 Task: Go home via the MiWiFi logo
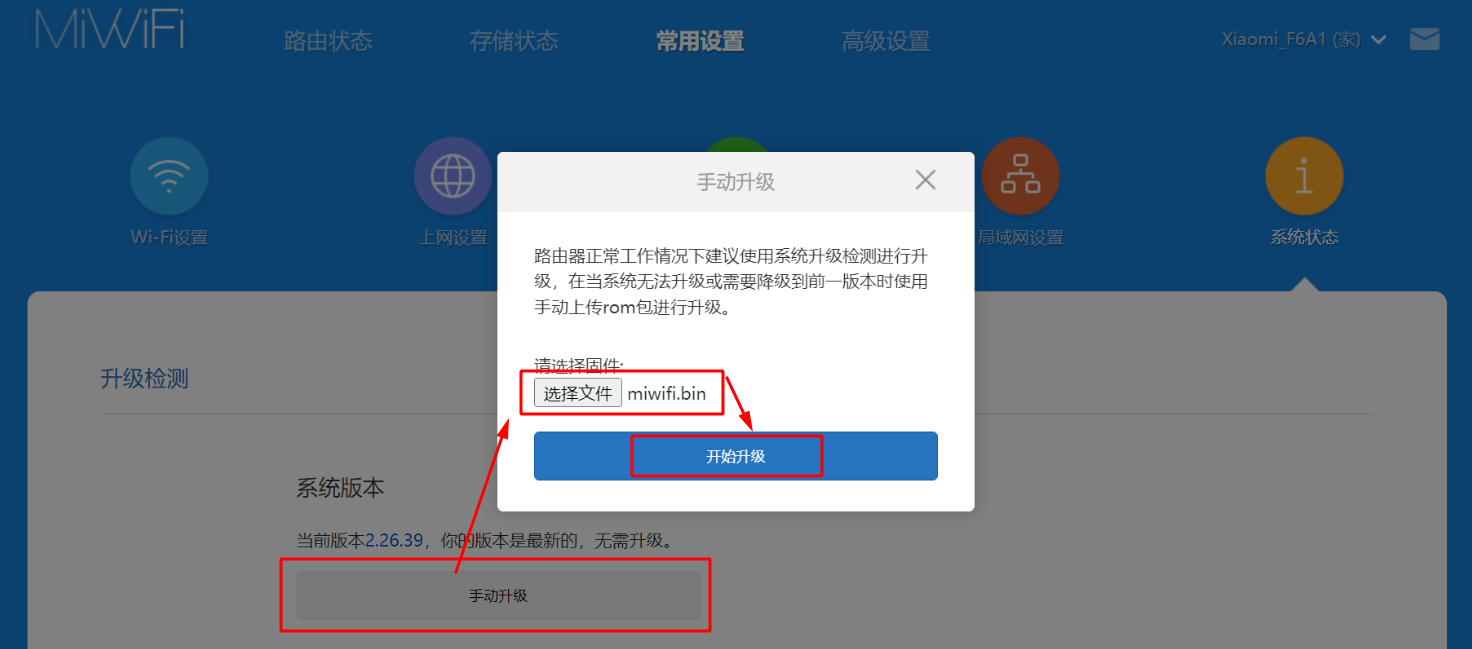(110, 30)
